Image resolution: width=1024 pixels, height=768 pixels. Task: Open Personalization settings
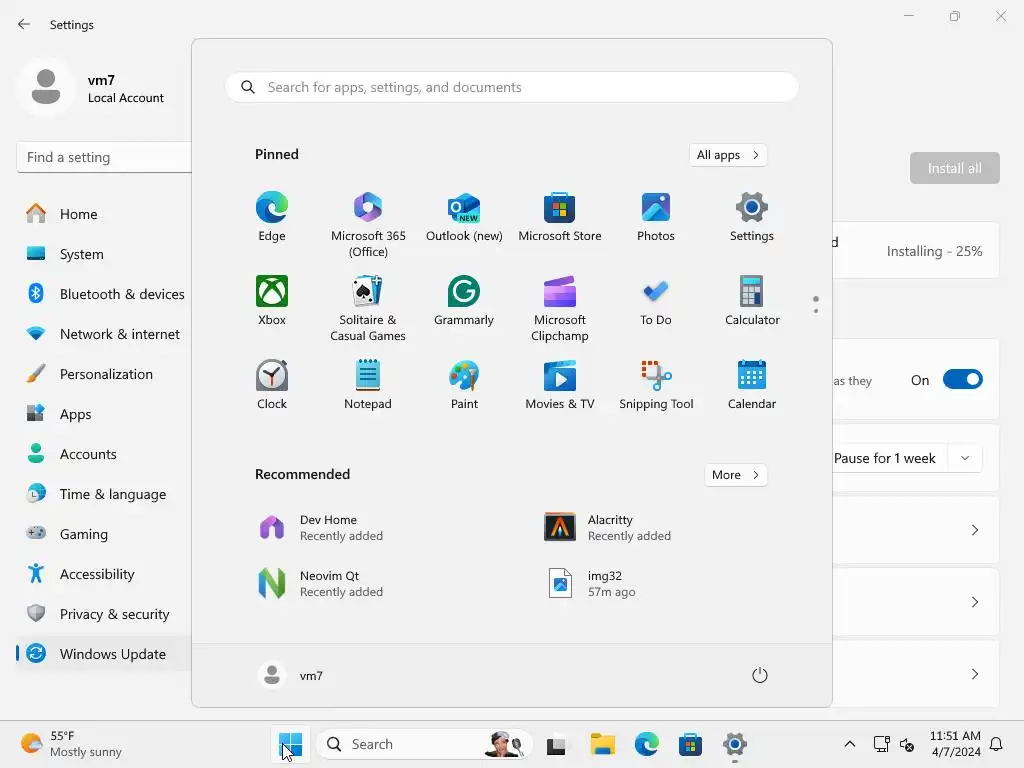tap(104, 374)
